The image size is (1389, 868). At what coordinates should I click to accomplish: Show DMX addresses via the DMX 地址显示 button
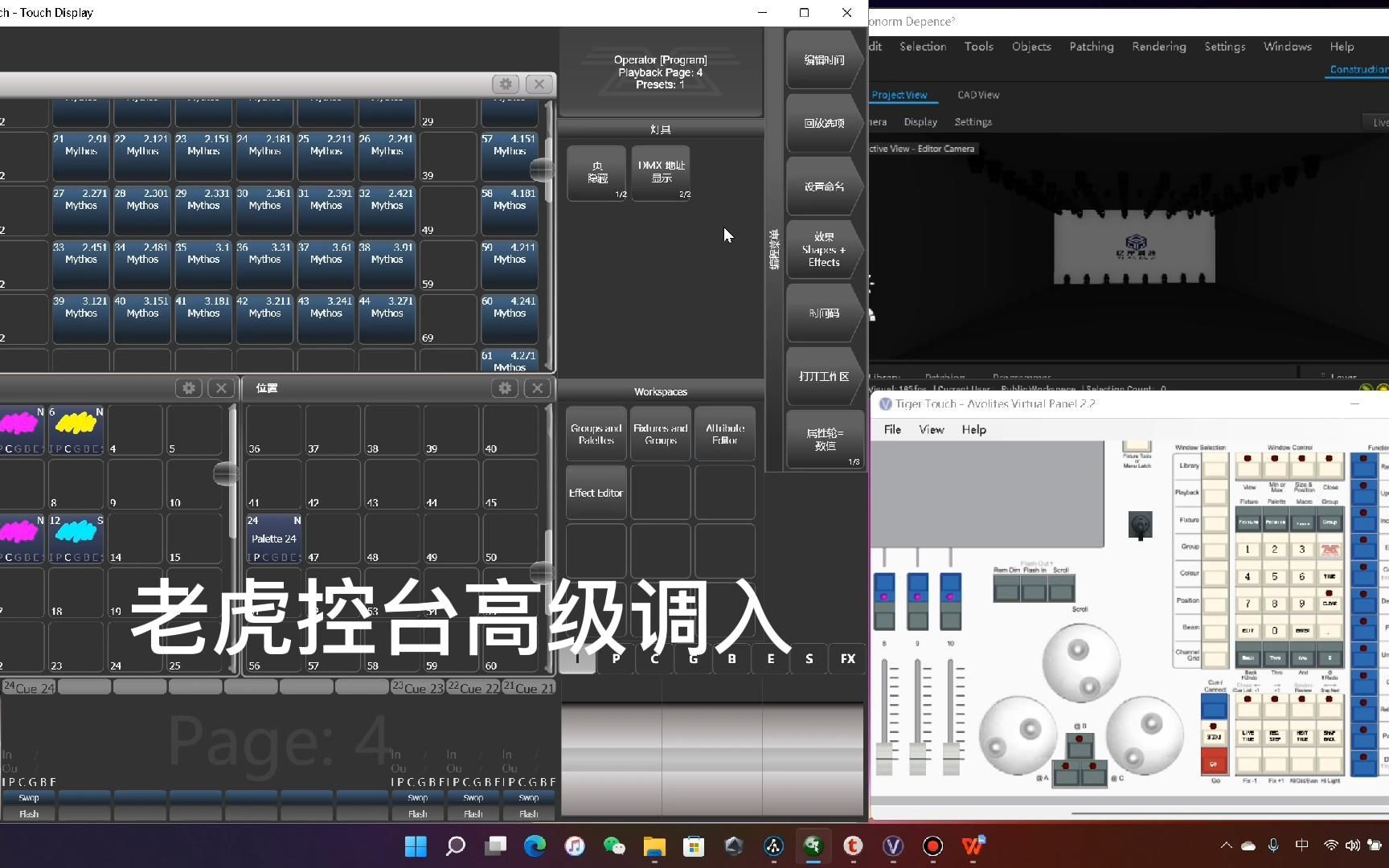click(x=661, y=171)
